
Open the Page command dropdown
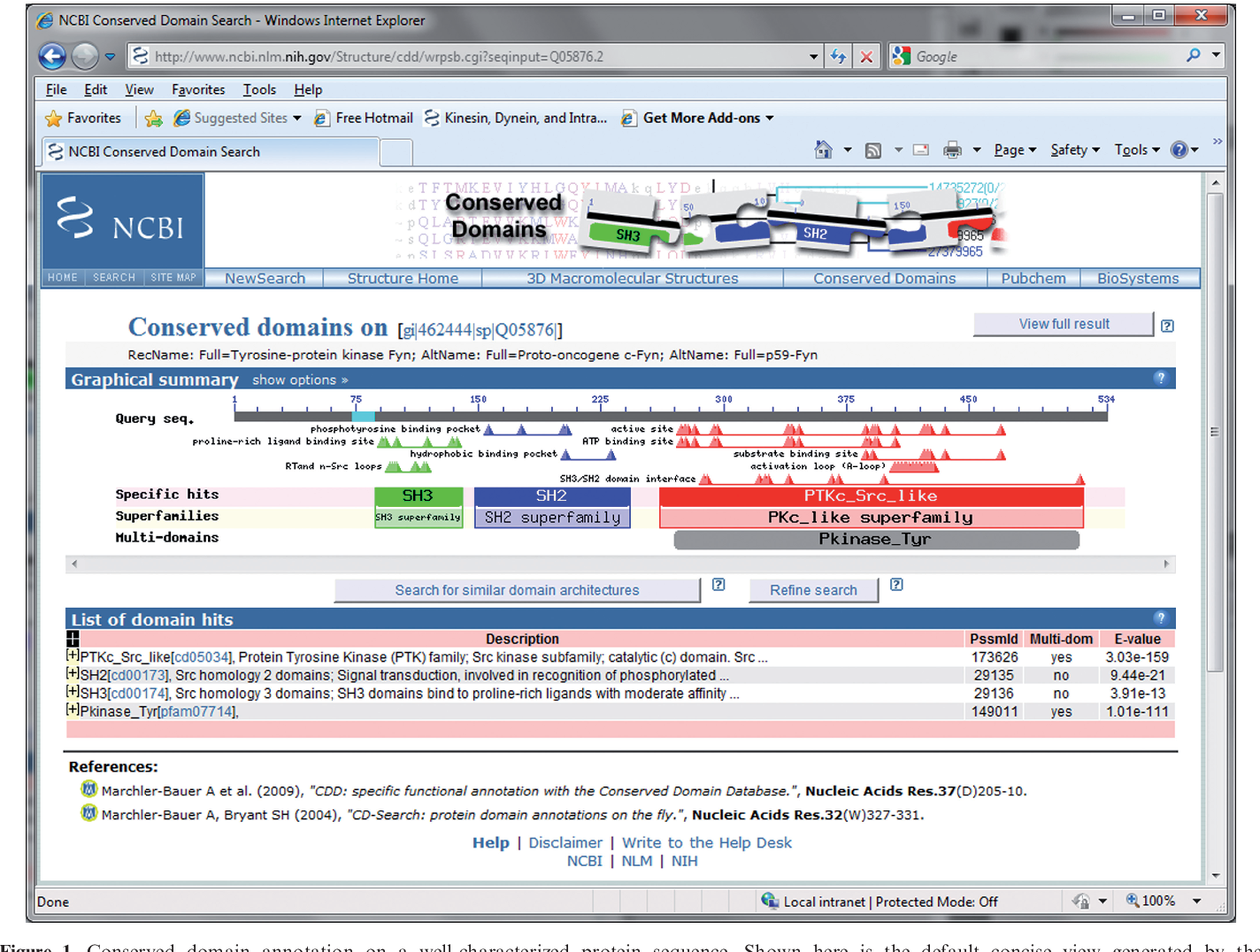(x=1015, y=150)
